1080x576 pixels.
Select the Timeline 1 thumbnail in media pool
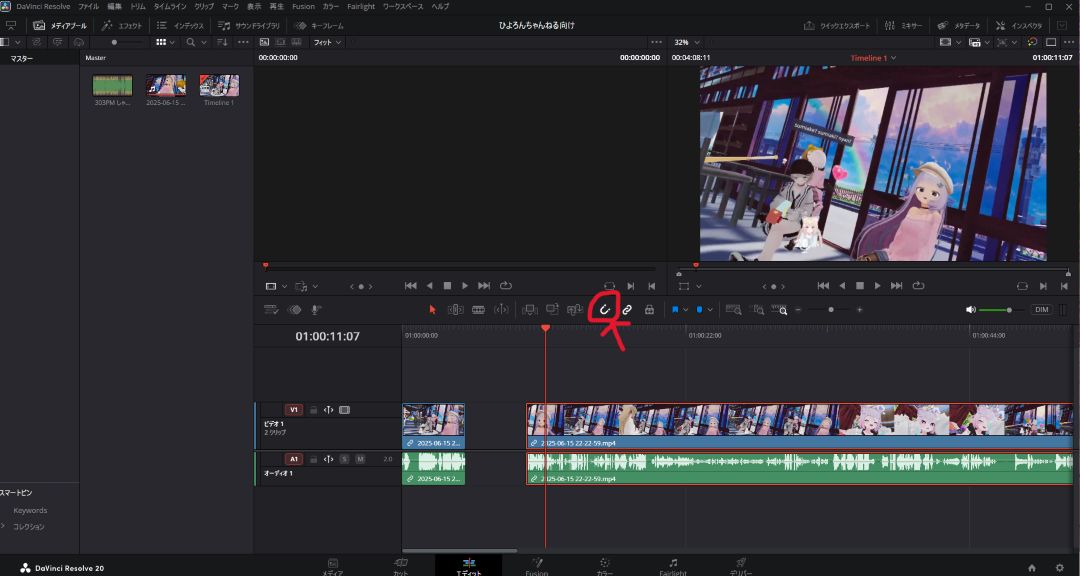[x=219, y=86]
